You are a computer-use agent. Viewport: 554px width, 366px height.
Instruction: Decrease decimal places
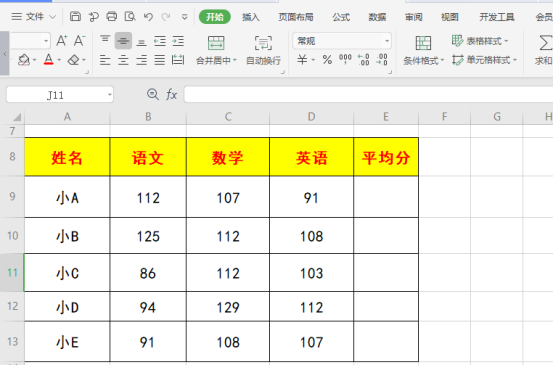click(382, 60)
